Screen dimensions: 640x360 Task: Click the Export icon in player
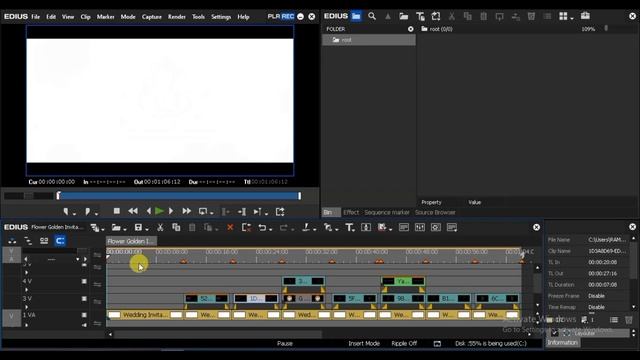tap(280, 211)
